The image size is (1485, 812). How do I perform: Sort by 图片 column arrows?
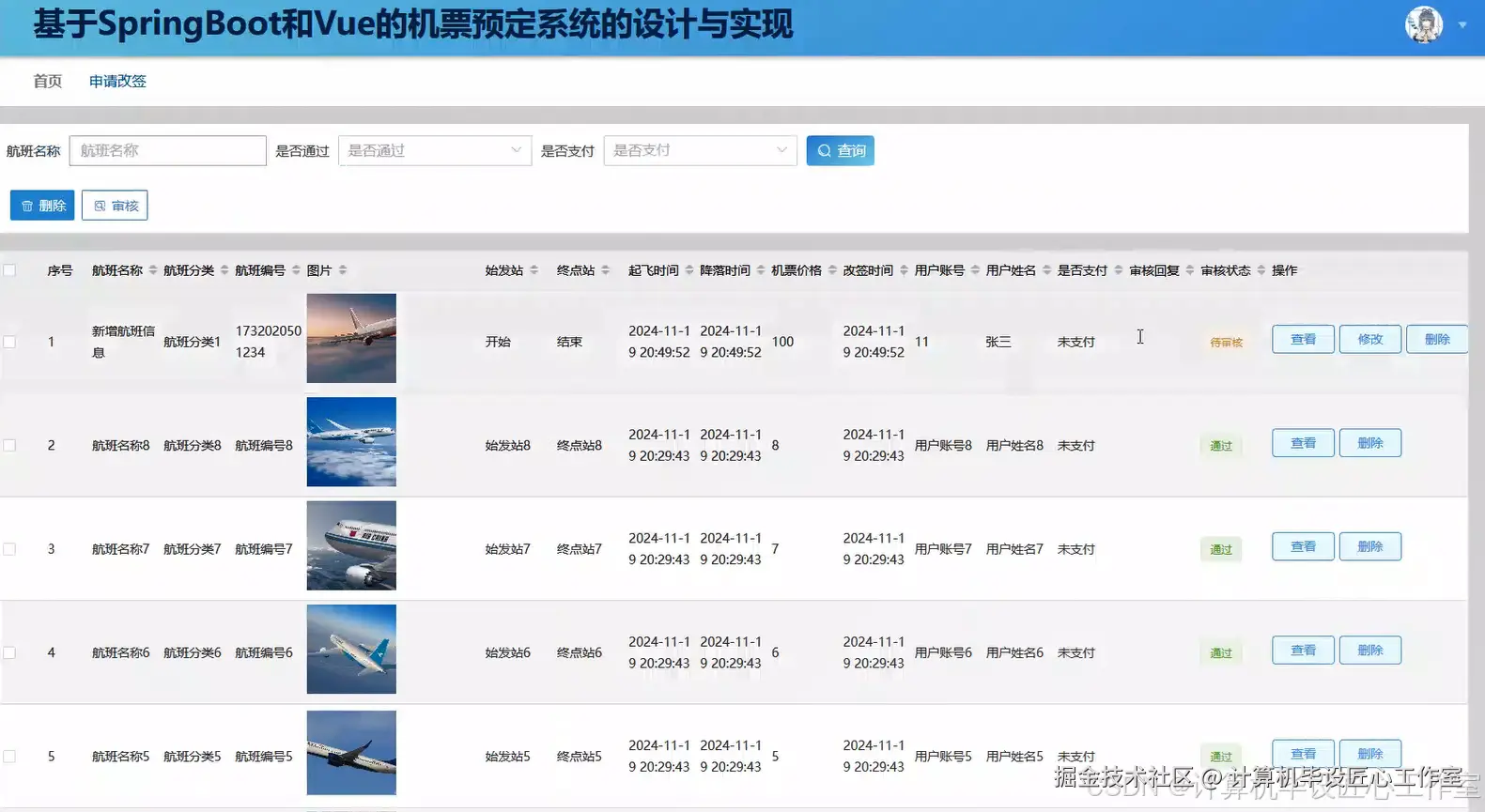click(343, 270)
